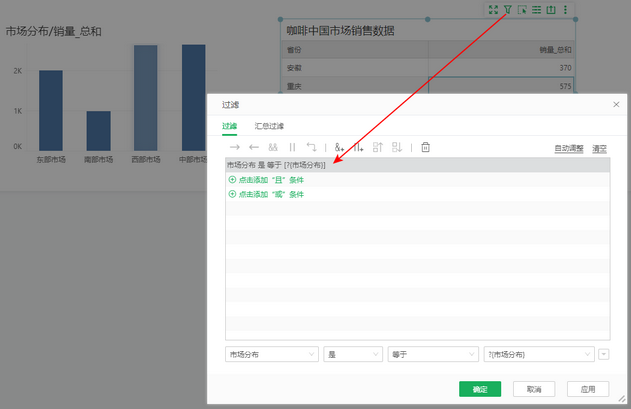Image resolution: width=631 pixels, height=409 pixels.
Task: Open the 等于 operator dropdown
Action: coord(431,354)
